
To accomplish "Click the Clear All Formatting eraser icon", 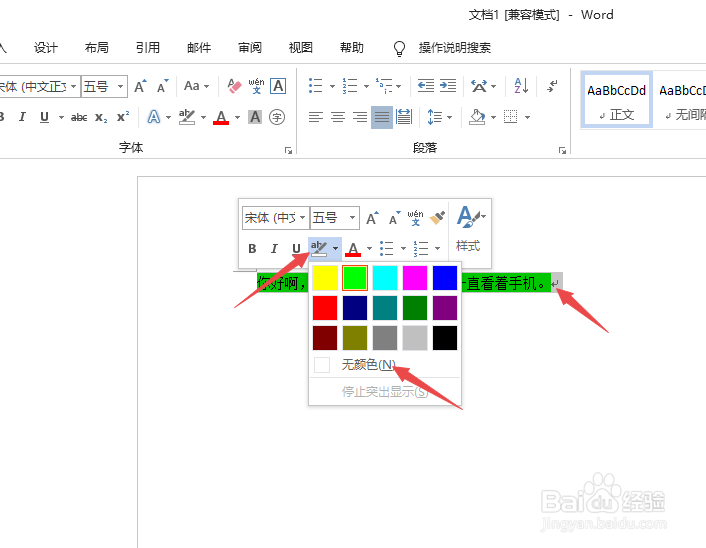I will tap(234, 86).
